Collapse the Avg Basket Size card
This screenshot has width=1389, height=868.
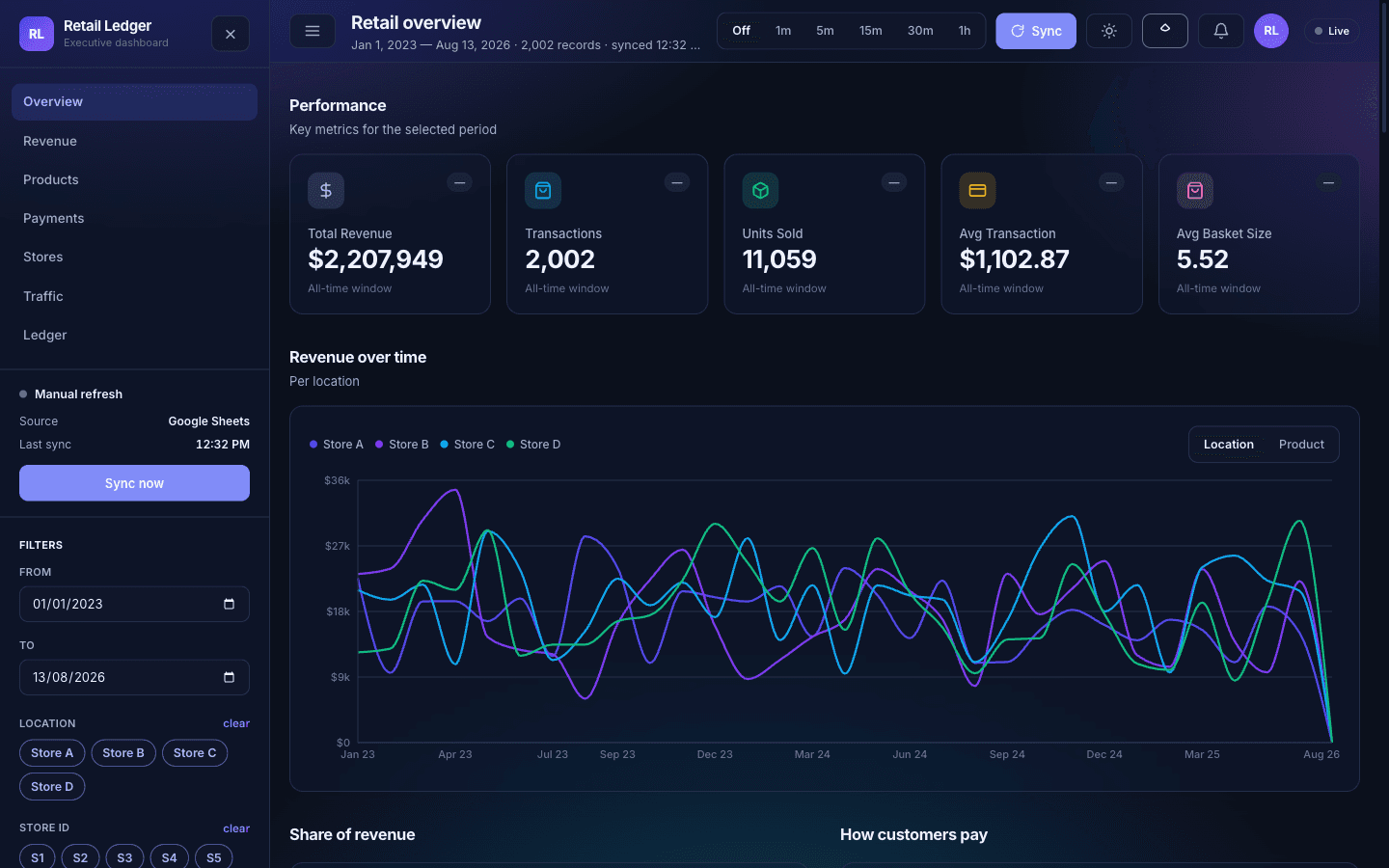1328,182
